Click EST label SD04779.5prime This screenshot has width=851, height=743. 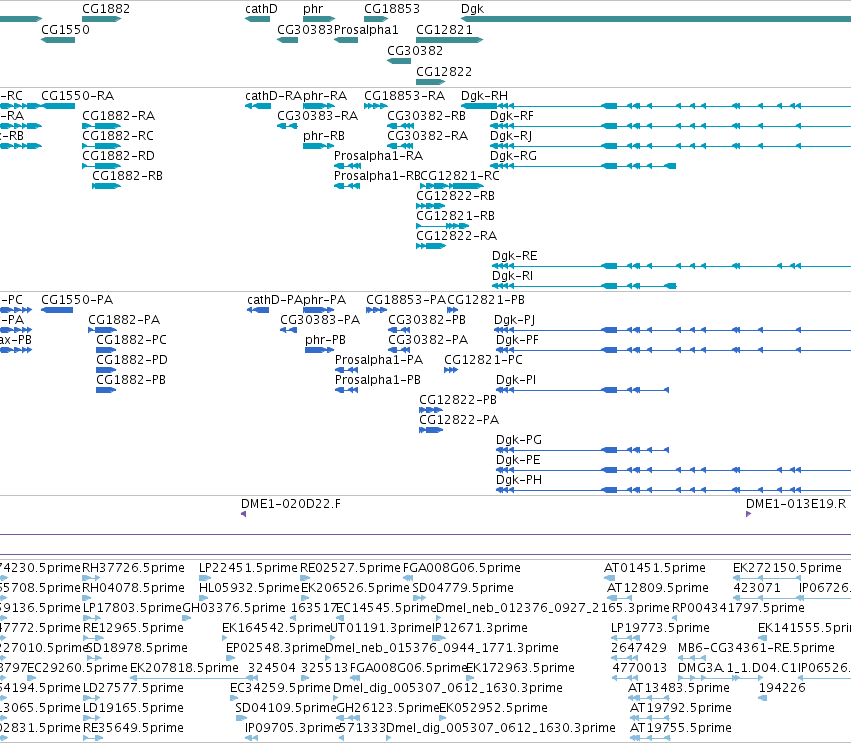click(463, 588)
